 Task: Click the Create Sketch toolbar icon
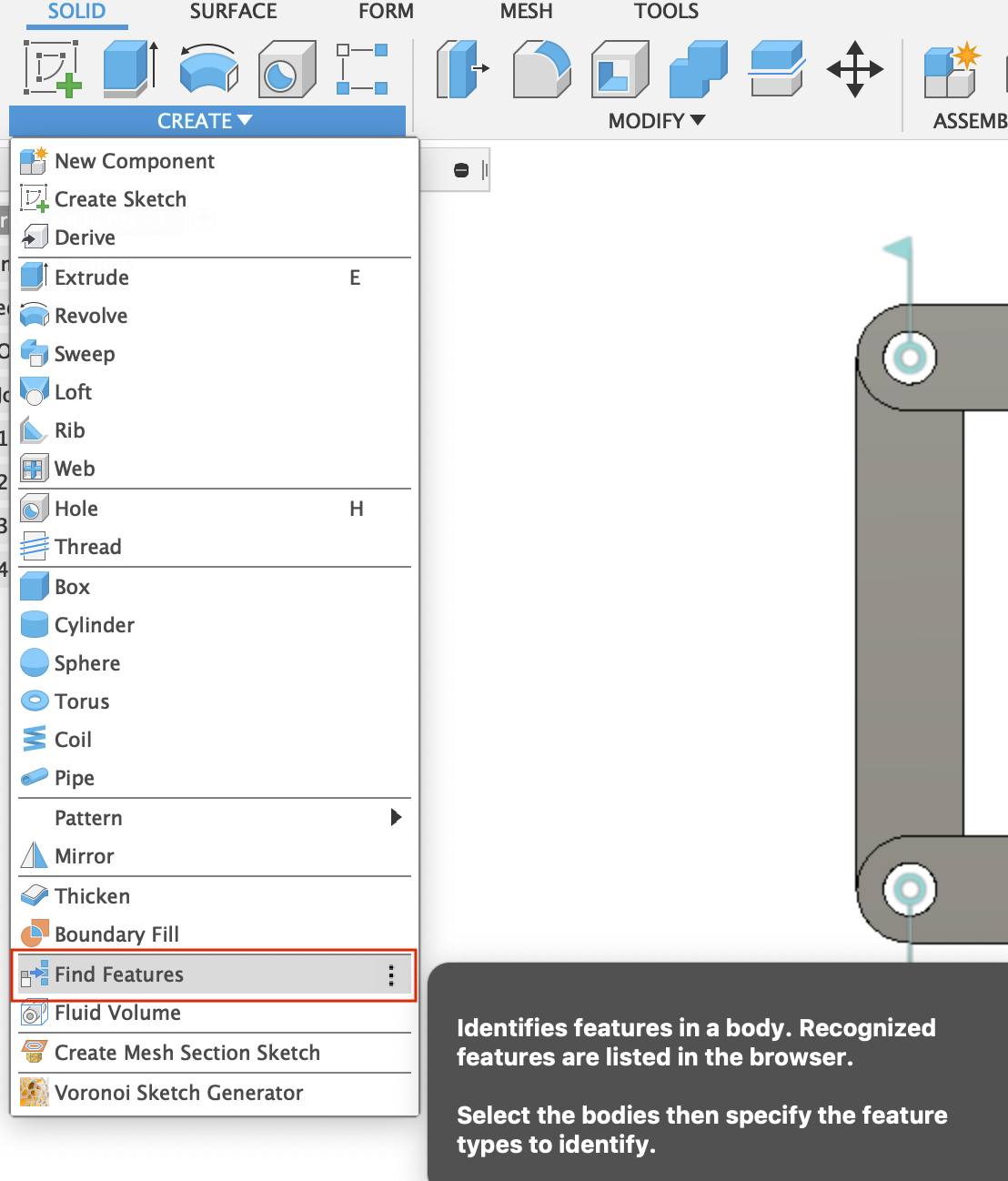tap(52, 68)
